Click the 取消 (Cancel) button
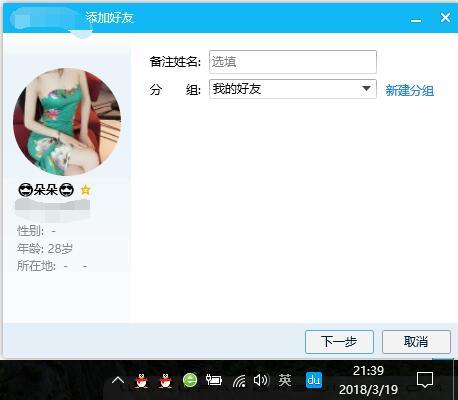458x400 pixels. click(x=416, y=342)
